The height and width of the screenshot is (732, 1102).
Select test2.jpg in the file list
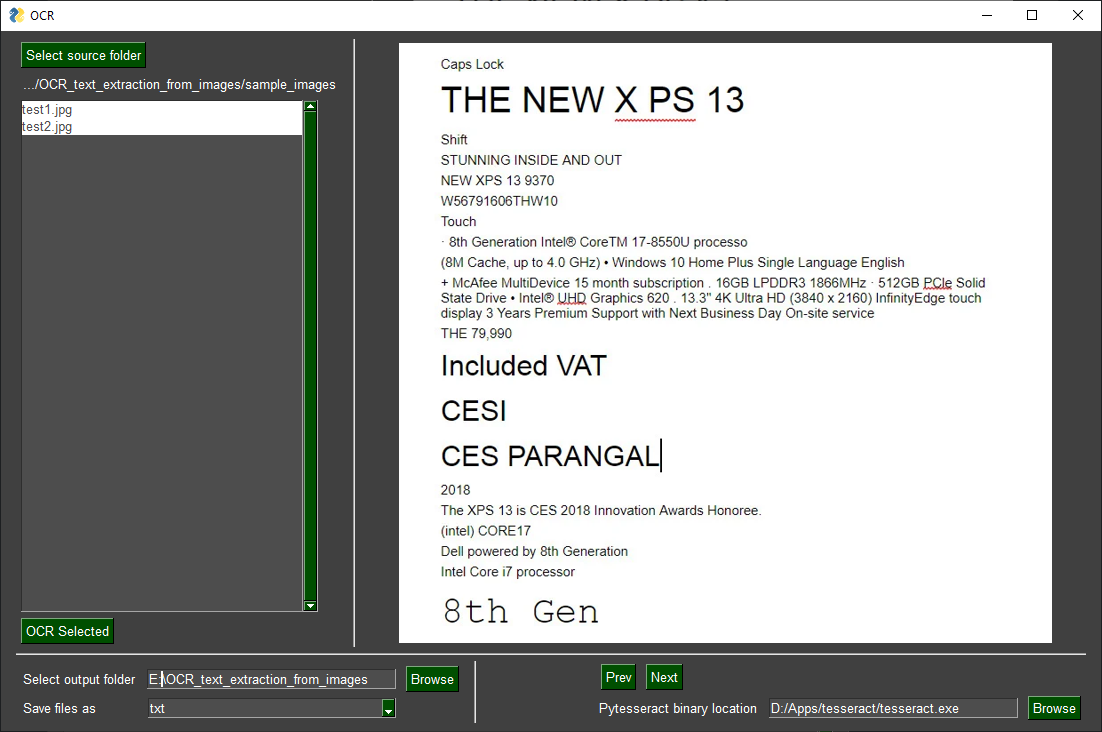162,126
